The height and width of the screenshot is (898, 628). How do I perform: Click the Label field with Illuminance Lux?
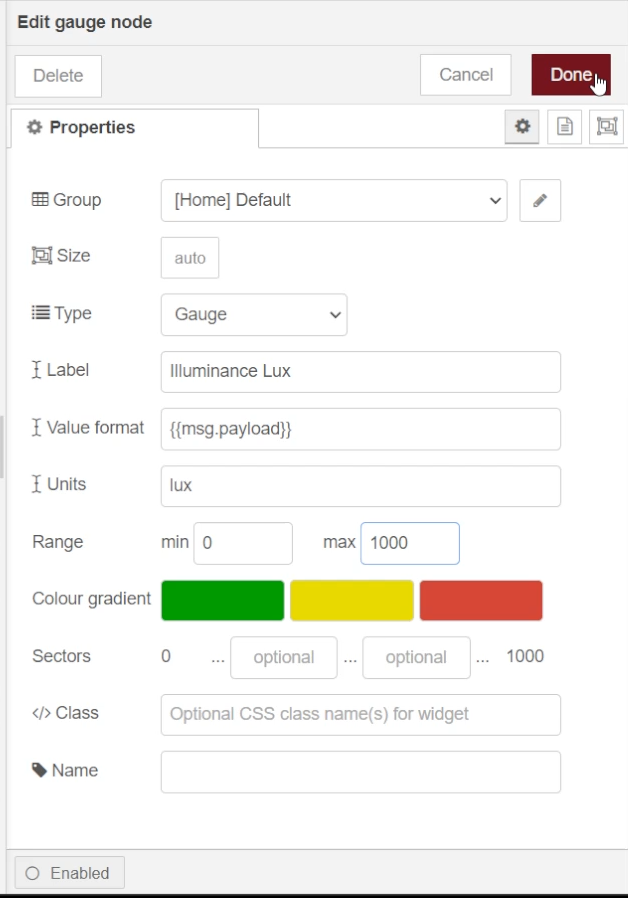[360, 371]
